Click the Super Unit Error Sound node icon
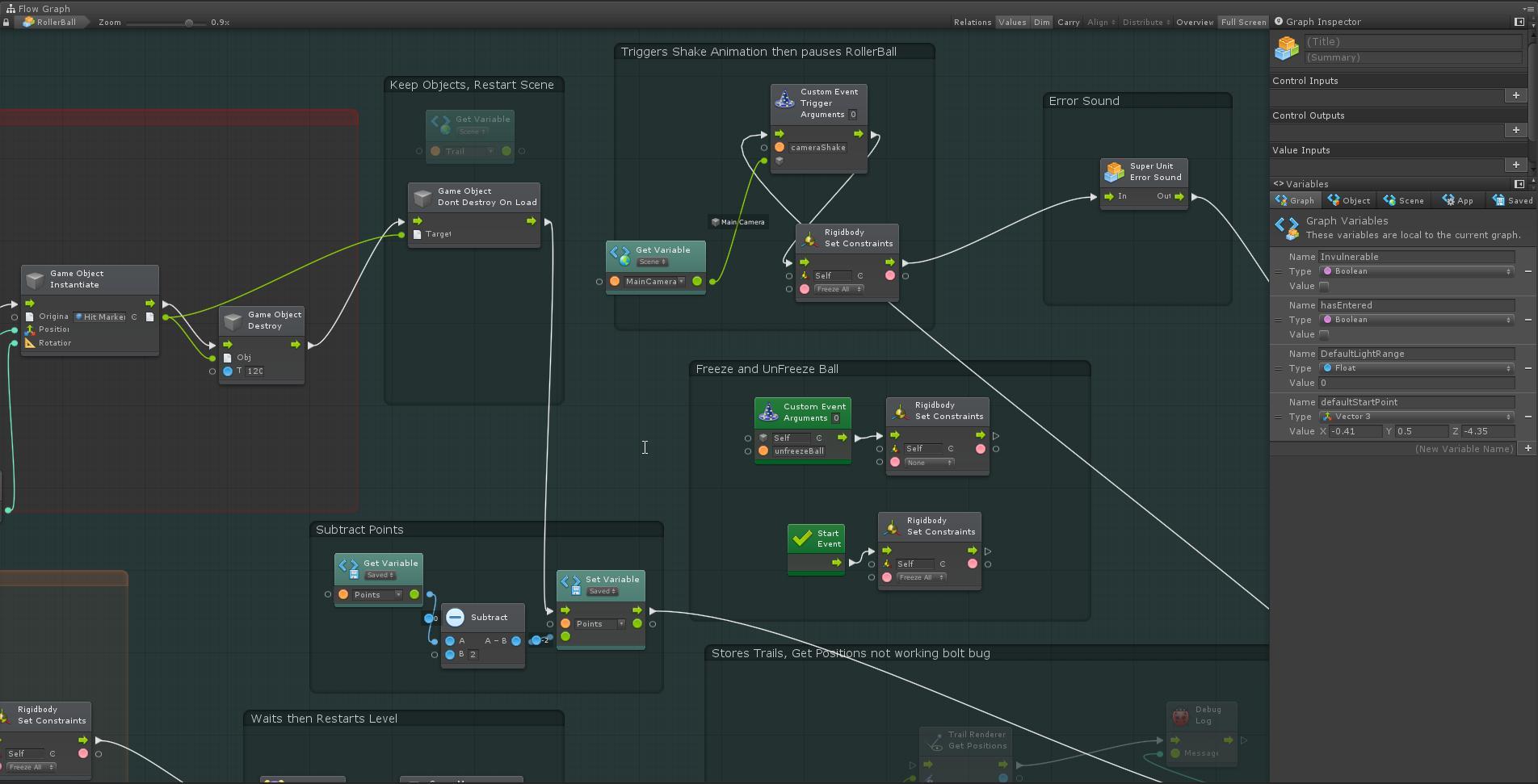 (x=1115, y=172)
